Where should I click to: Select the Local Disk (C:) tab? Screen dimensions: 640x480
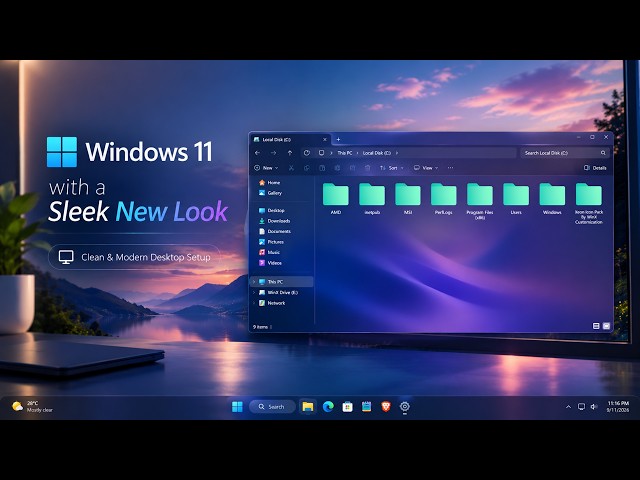pos(290,140)
